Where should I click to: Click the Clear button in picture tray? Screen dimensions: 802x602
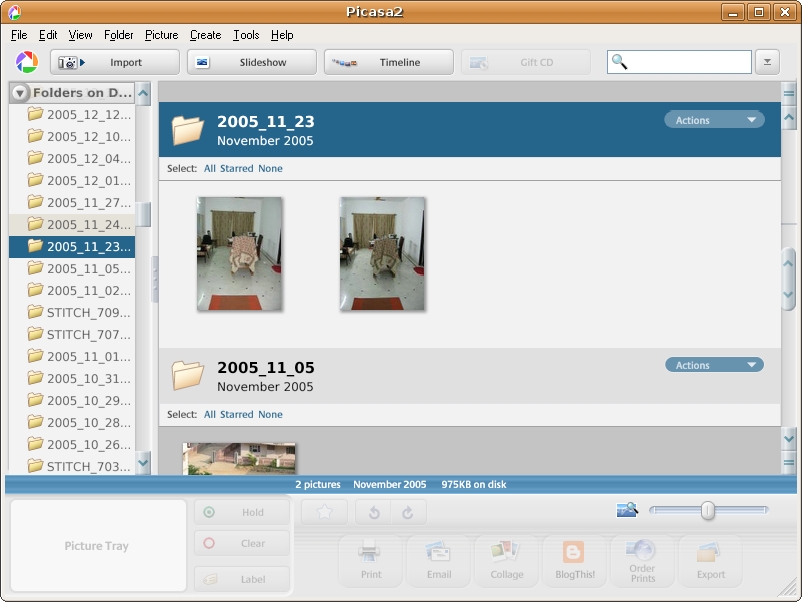click(x=242, y=543)
